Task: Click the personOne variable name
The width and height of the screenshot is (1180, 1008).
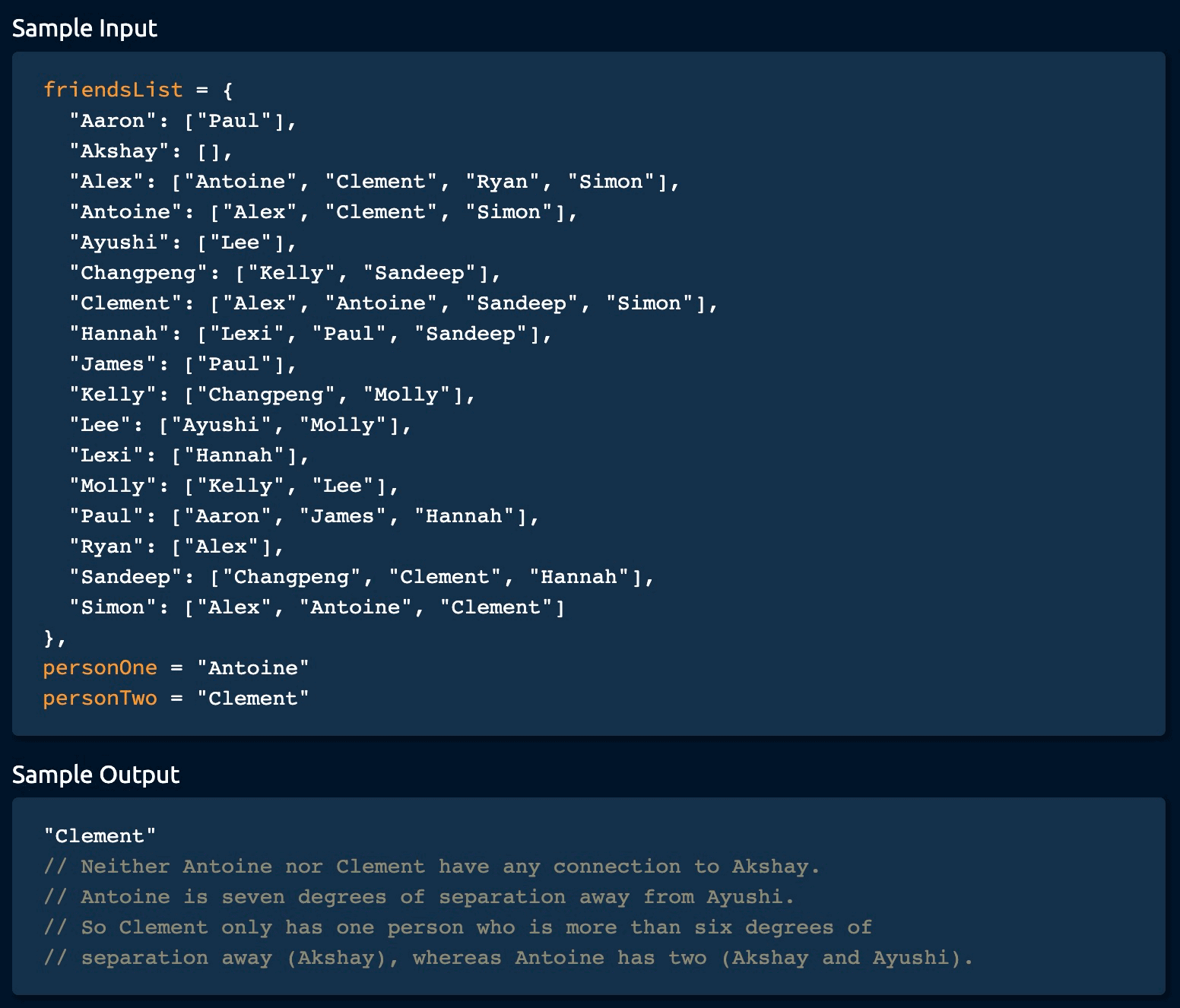Action: (x=100, y=667)
